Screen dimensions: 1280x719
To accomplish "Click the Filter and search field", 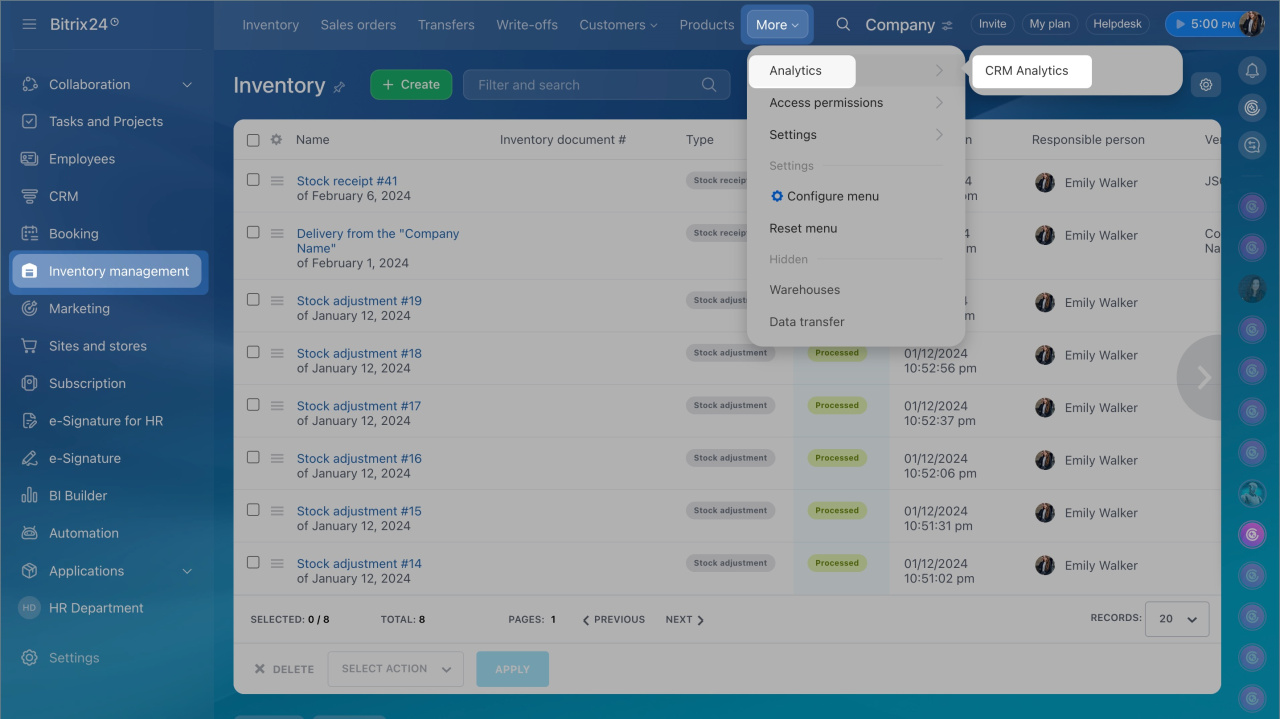I will coord(590,85).
